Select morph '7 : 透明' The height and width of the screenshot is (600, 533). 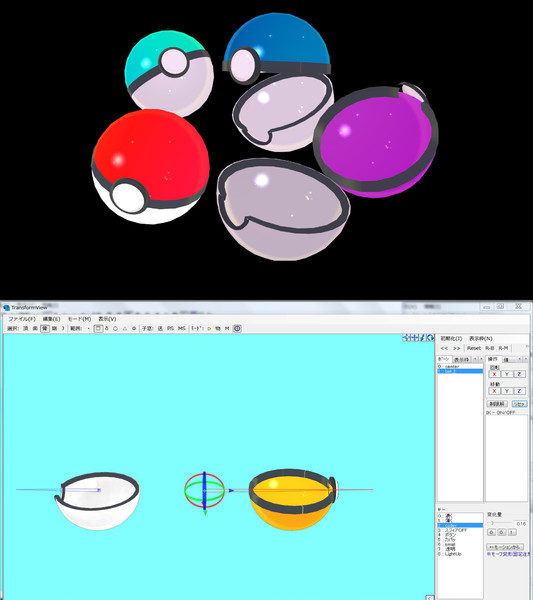pos(460,549)
